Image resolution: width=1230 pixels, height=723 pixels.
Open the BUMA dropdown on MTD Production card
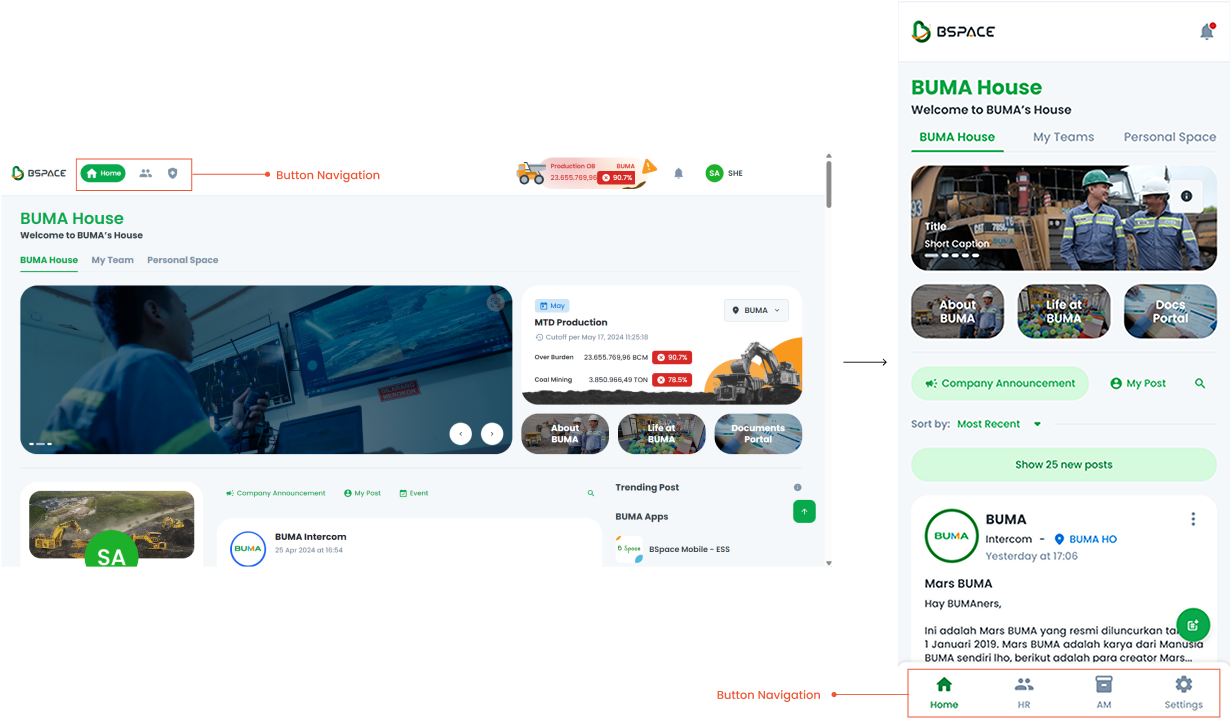(756, 310)
